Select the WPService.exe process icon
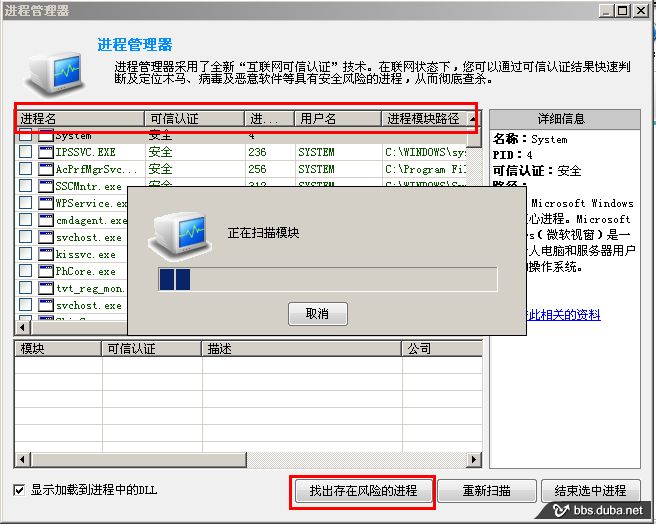The height and width of the screenshot is (524, 656). (x=46, y=203)
